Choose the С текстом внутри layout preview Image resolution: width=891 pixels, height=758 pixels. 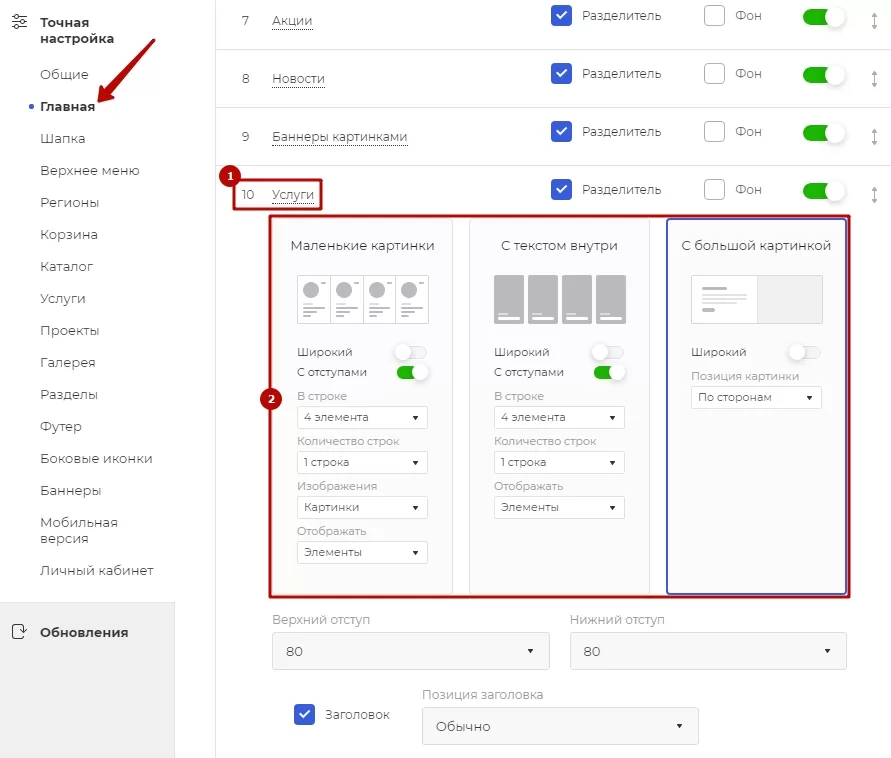pos(560,299)
